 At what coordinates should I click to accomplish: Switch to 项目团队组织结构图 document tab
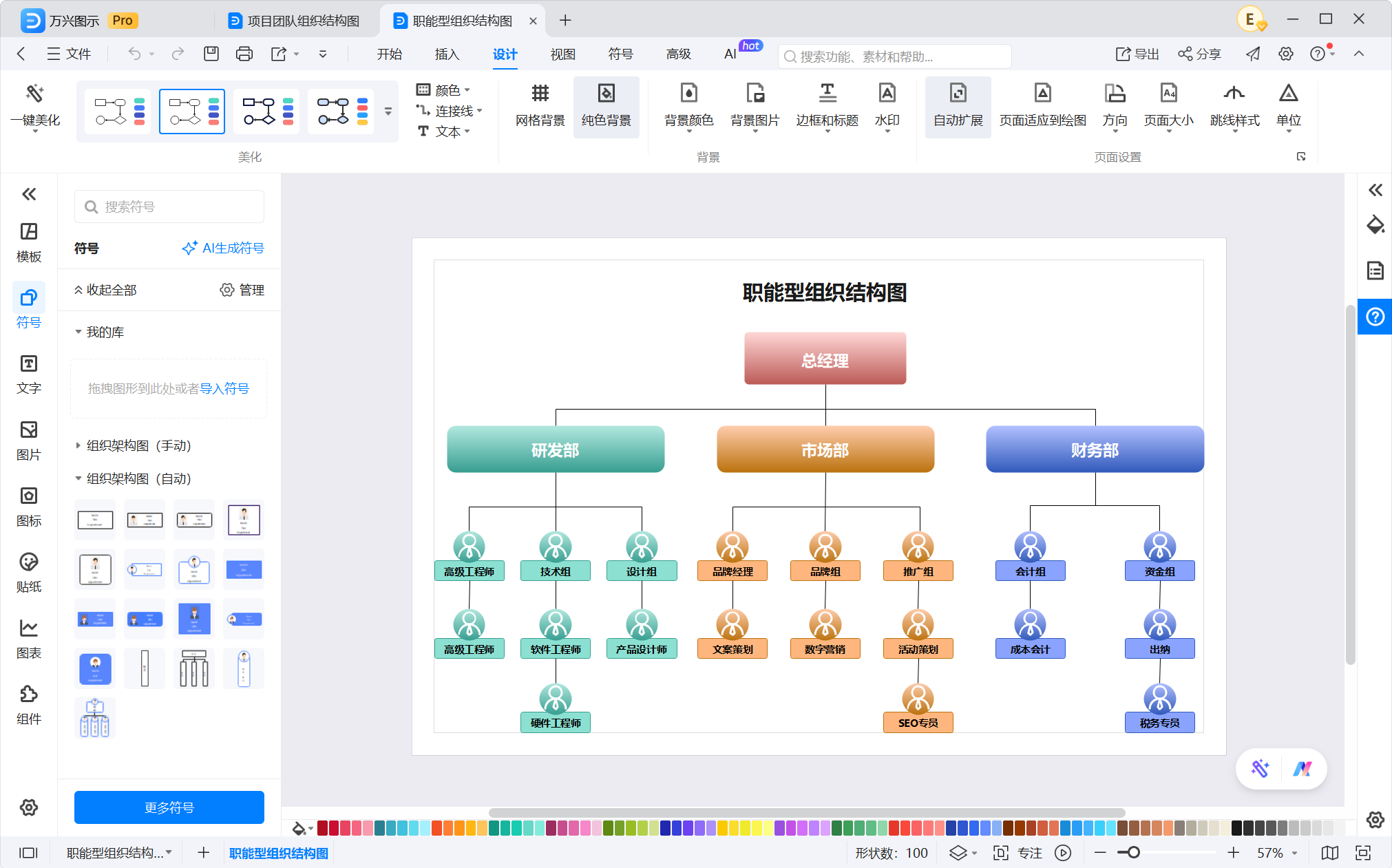(295, 21)
